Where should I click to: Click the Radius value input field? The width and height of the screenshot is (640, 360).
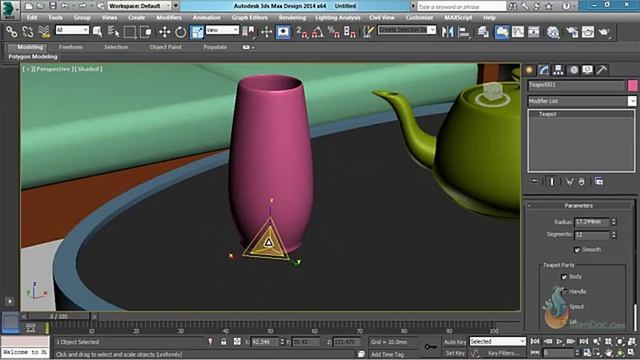coord(592,222)
